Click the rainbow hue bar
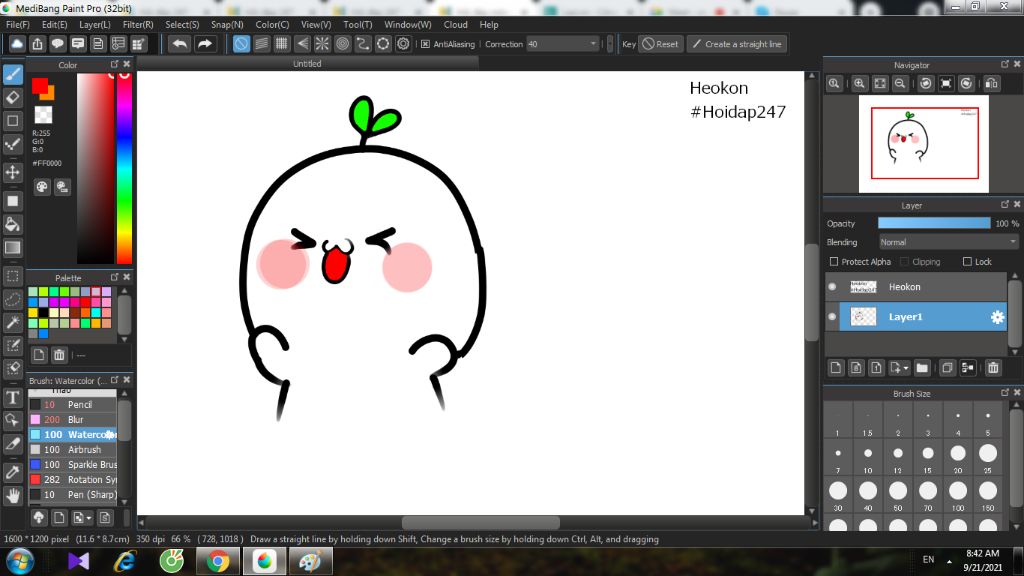Screen dimensions: 1024x576 tap(124, 168)
